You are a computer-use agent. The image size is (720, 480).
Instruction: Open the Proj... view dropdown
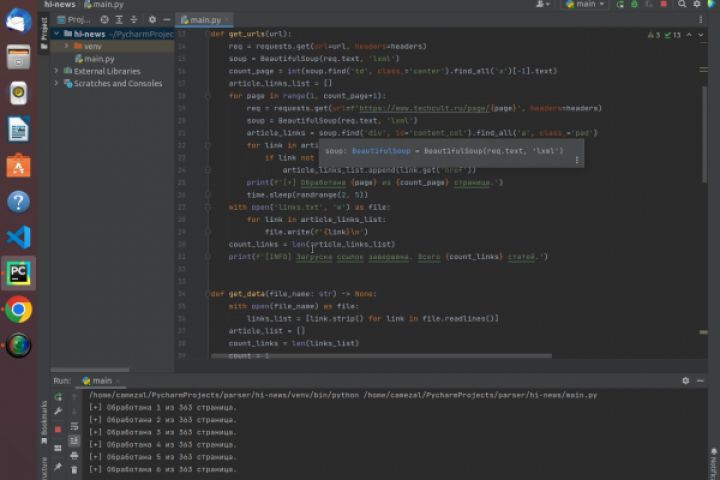click(x=73, y=20)
